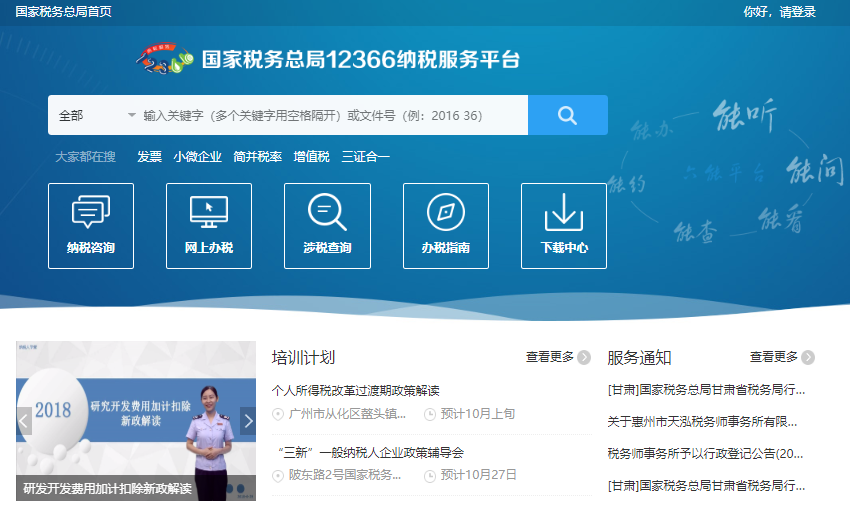
Task: Click the 服务通知 section heading
Action: pyautogui.click(x=639, y=357)
